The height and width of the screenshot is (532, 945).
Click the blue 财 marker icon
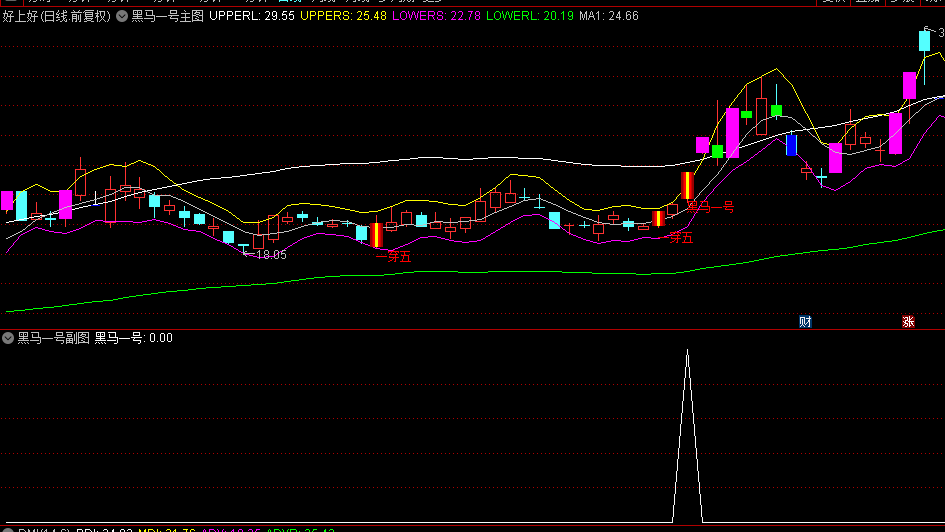(x=805, y=322)
